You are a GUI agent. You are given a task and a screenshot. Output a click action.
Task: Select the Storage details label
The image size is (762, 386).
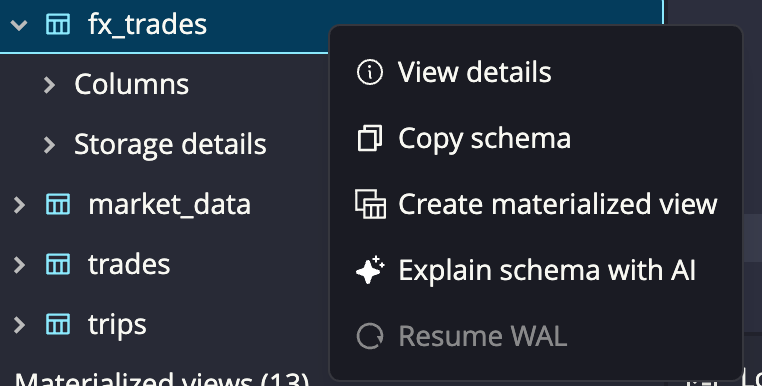pos(170,144)
